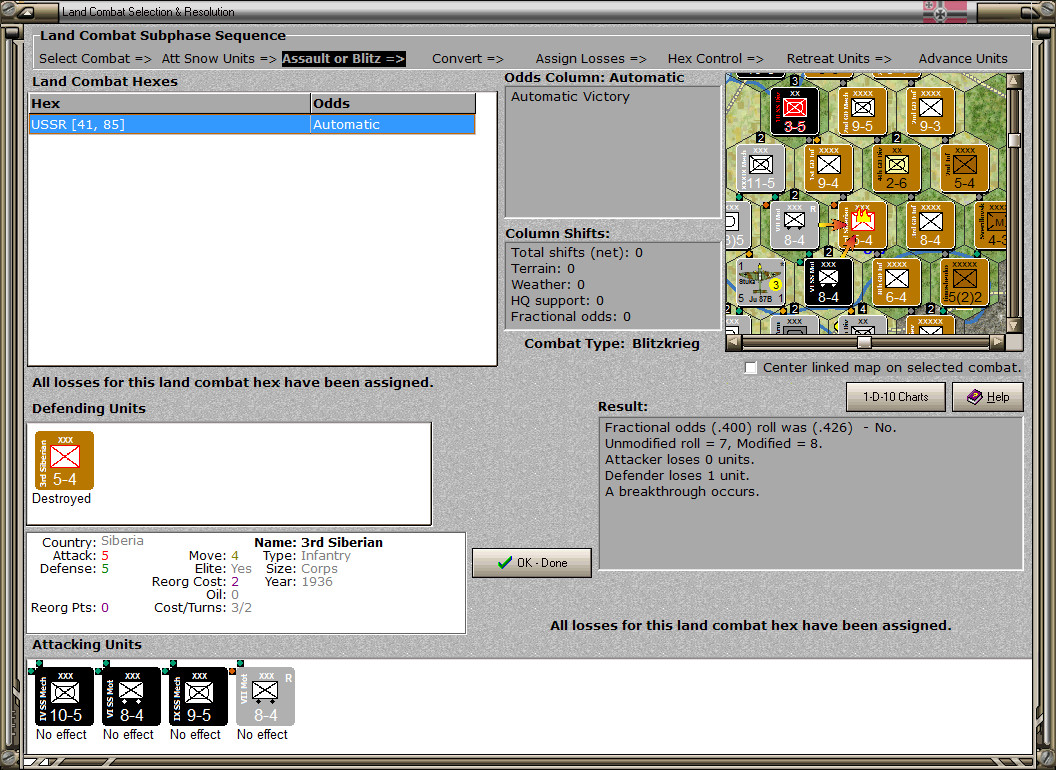Move the mini-map horizontal scrollbar thumb
Screen dimensions: 1056x770
[864, 342]
